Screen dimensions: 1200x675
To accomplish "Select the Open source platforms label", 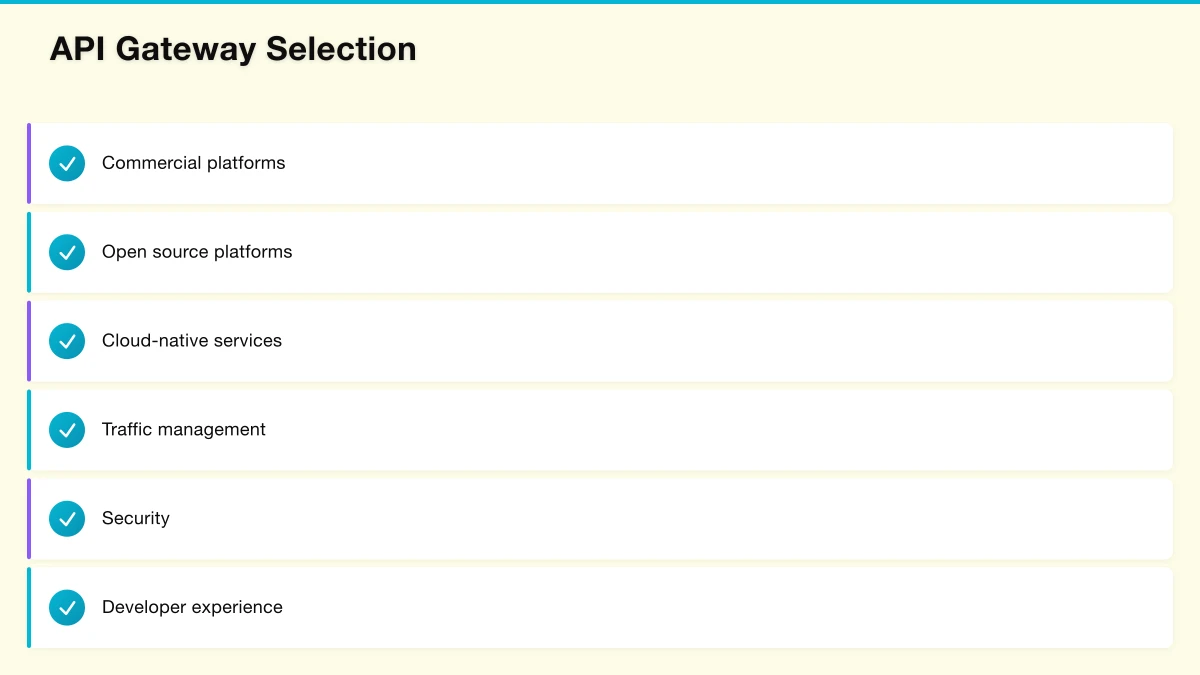I will pyautogui.click(x=197, y=252).
